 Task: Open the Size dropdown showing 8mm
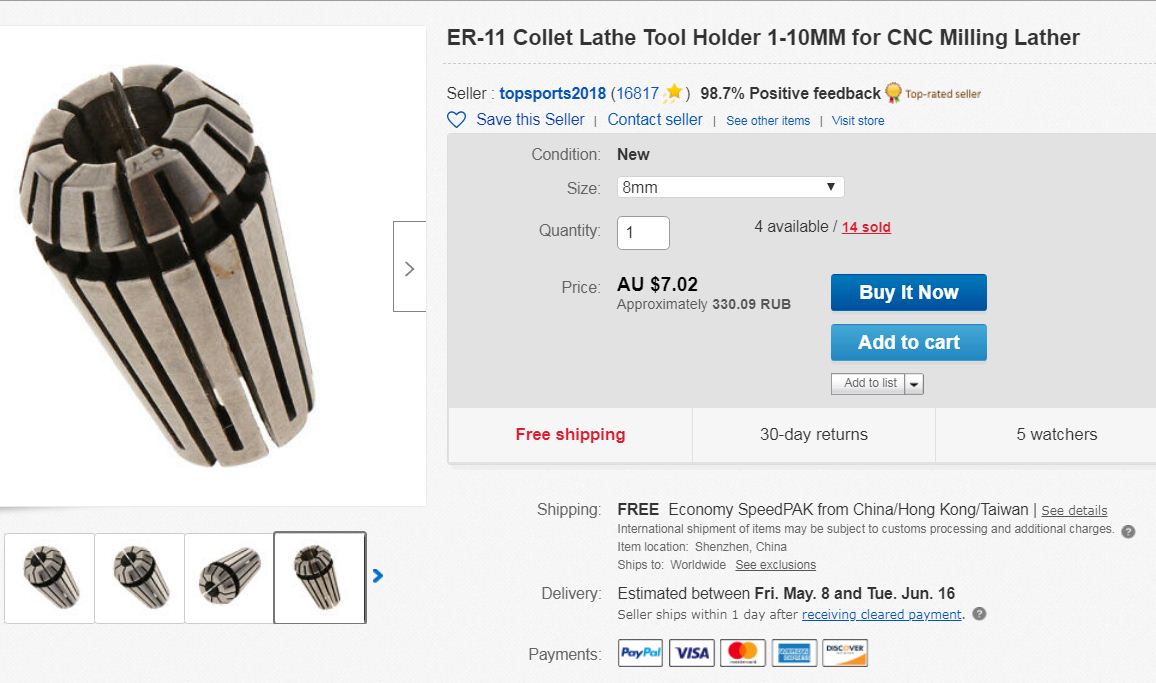point(730,187)
